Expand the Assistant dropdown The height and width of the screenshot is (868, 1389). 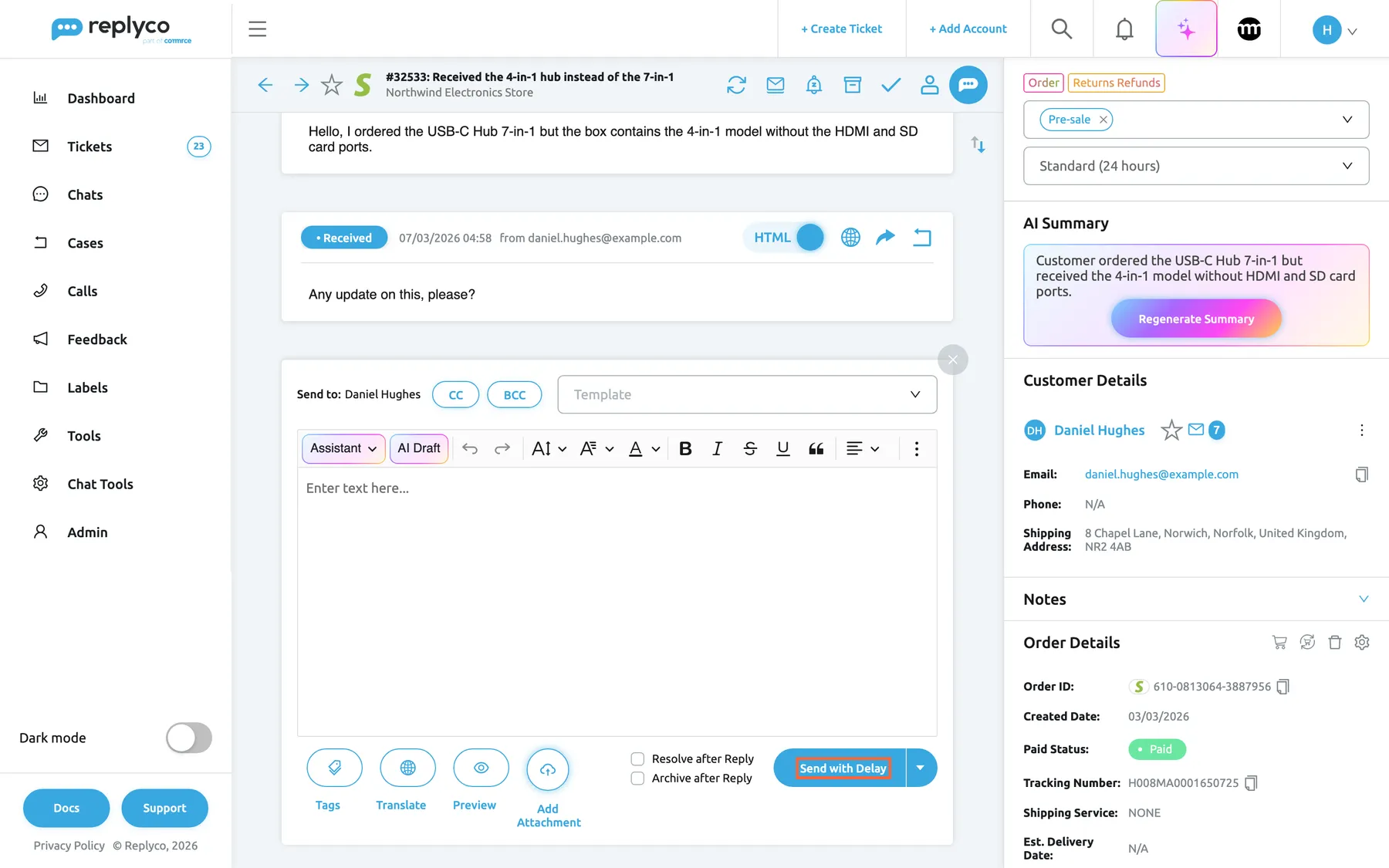343,448
